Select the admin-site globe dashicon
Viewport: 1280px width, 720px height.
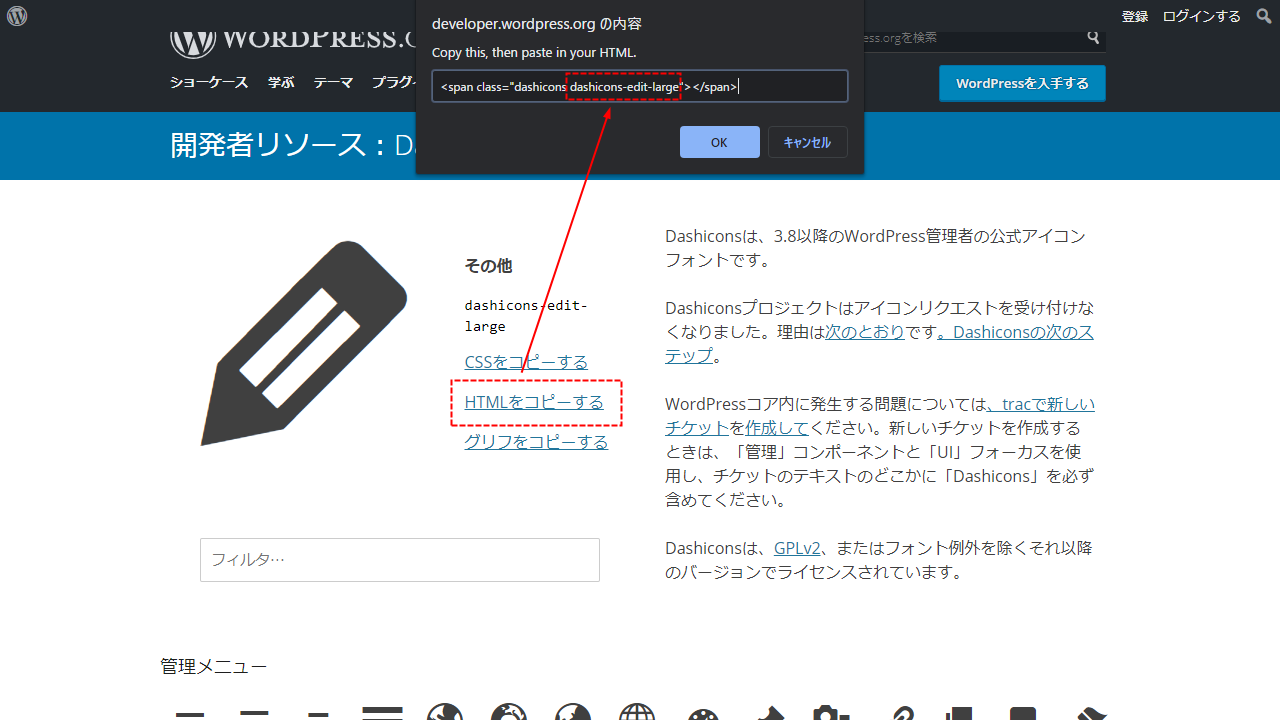coord(445,714)
